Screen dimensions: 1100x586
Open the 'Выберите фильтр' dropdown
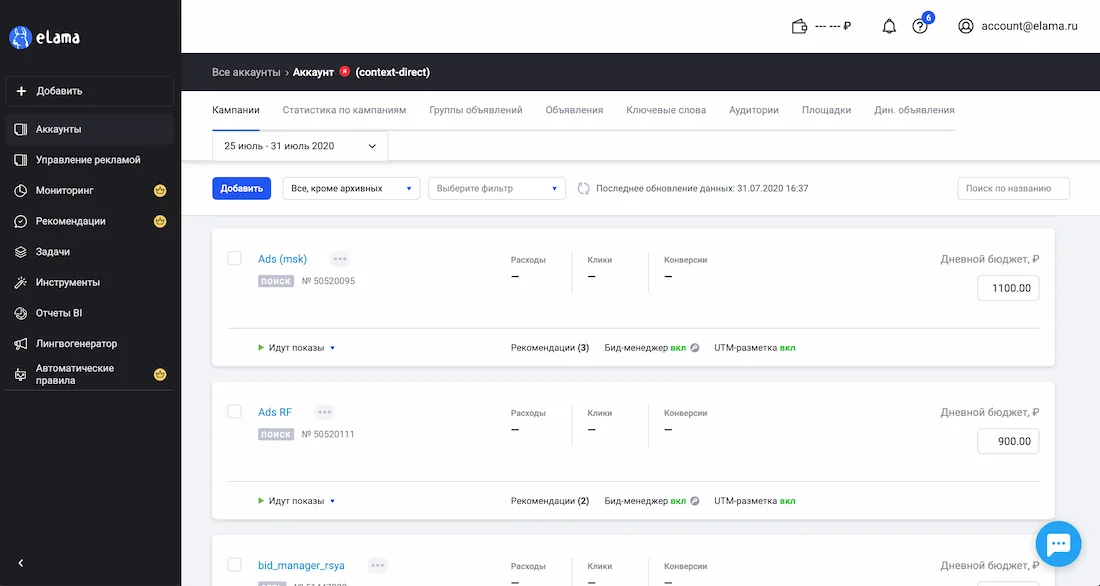[497, 188]
